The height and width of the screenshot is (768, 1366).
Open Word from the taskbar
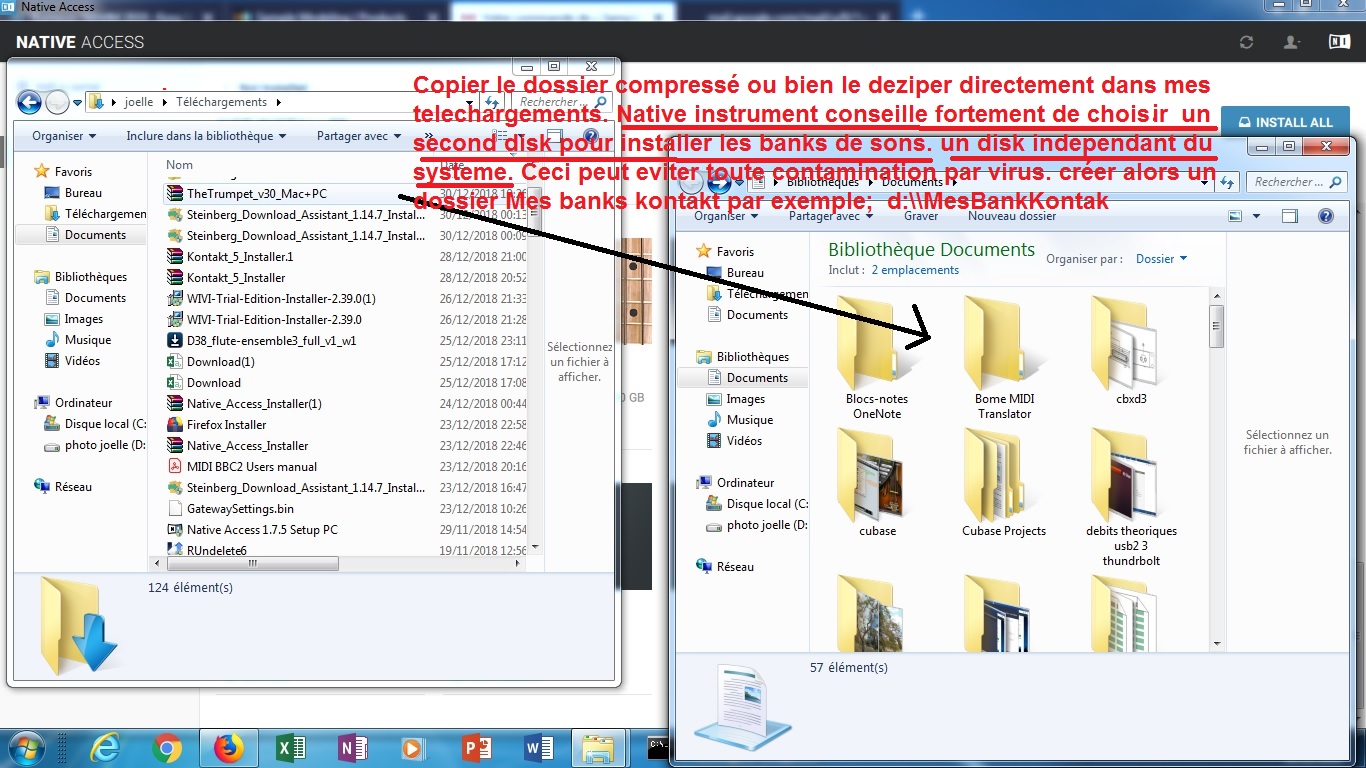coord(538,748)
